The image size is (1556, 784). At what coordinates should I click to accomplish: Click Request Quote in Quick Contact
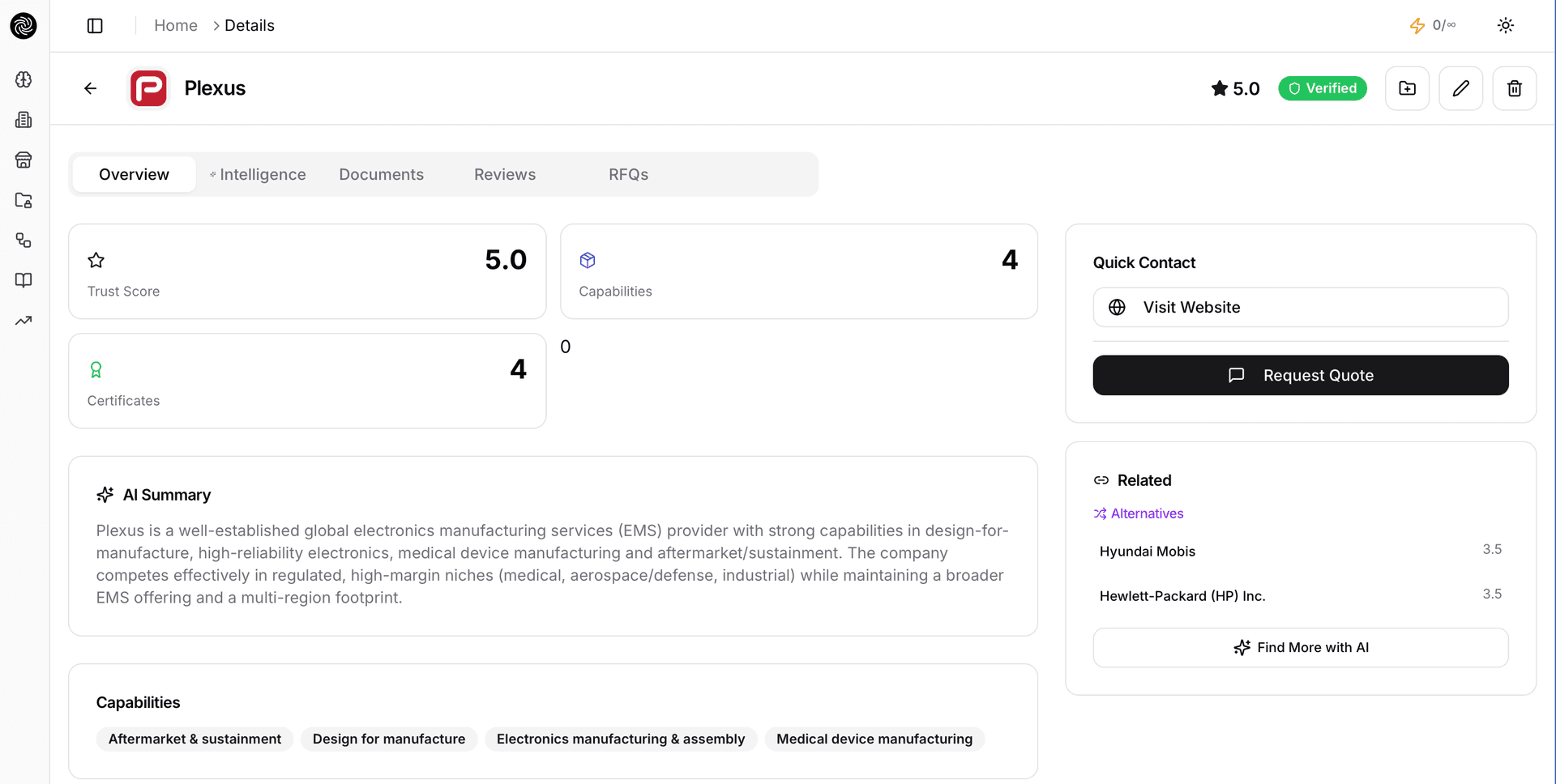[1301, 375]
